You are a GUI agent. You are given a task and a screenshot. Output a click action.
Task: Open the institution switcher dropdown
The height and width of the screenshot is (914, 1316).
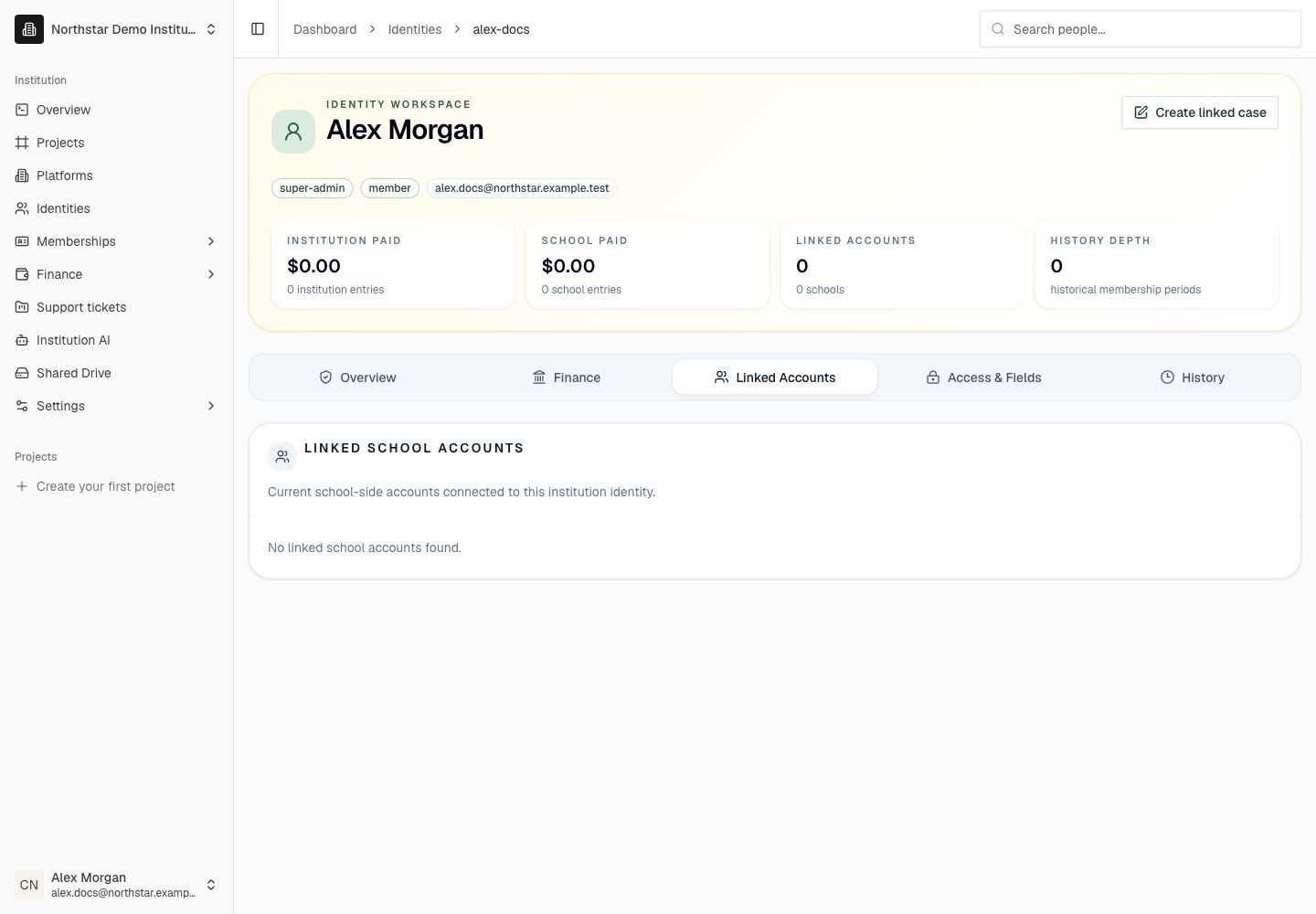[x=117, y=29]
